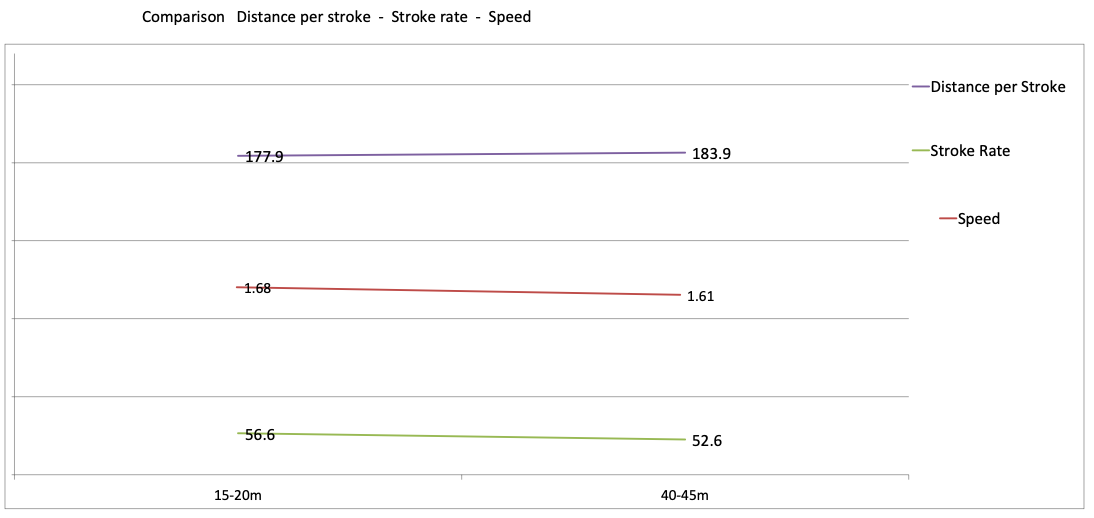
Task: Select the Speed legend label
Action: click(x=979, y=219)
